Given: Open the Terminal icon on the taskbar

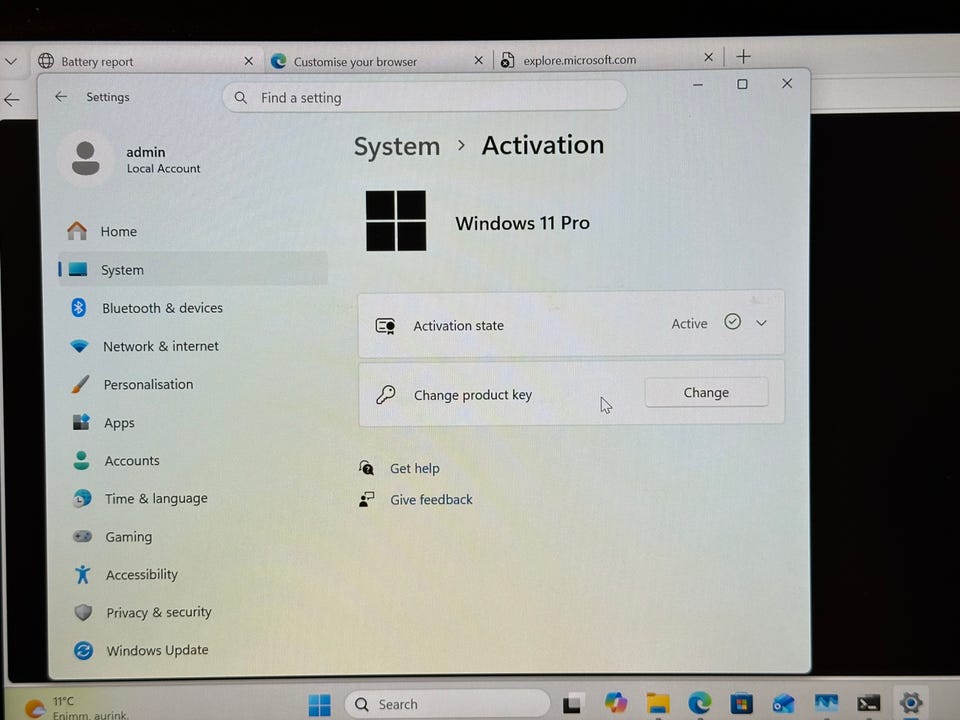Looking at the screenshot, I should pyautogui.click(x=868, y=703).
